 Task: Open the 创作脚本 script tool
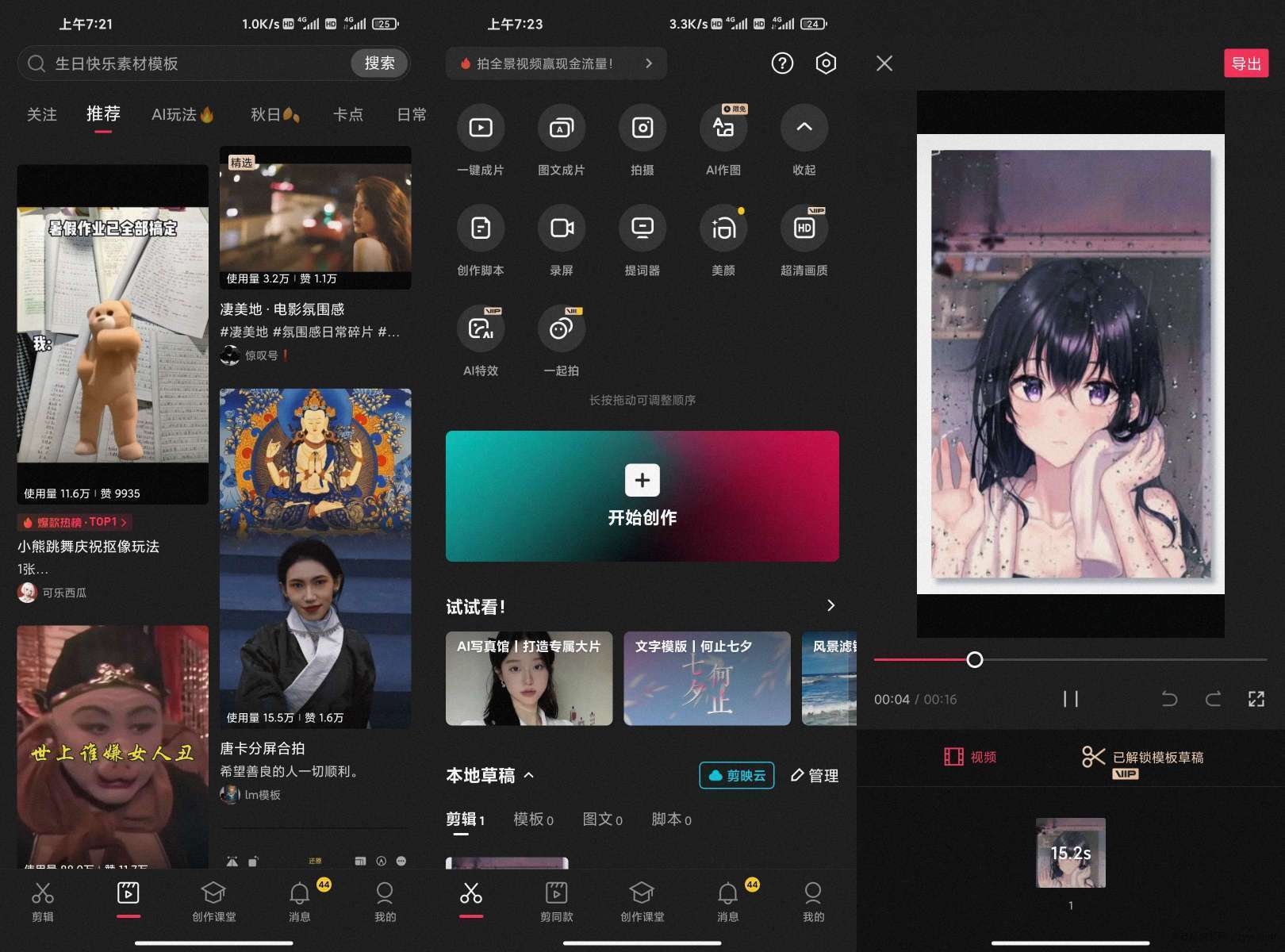(x=481, y=240)
